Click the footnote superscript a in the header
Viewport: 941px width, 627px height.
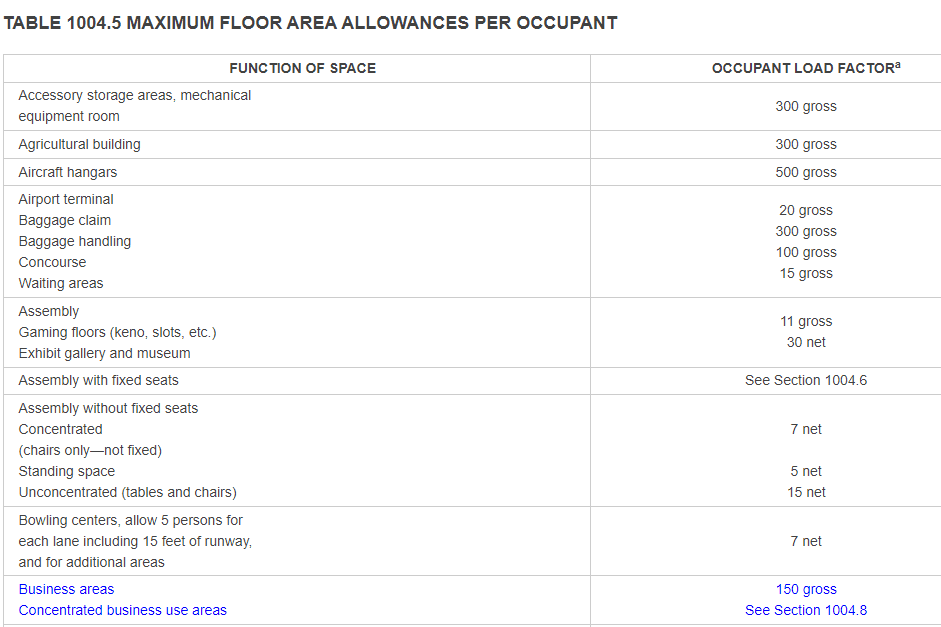898,65
